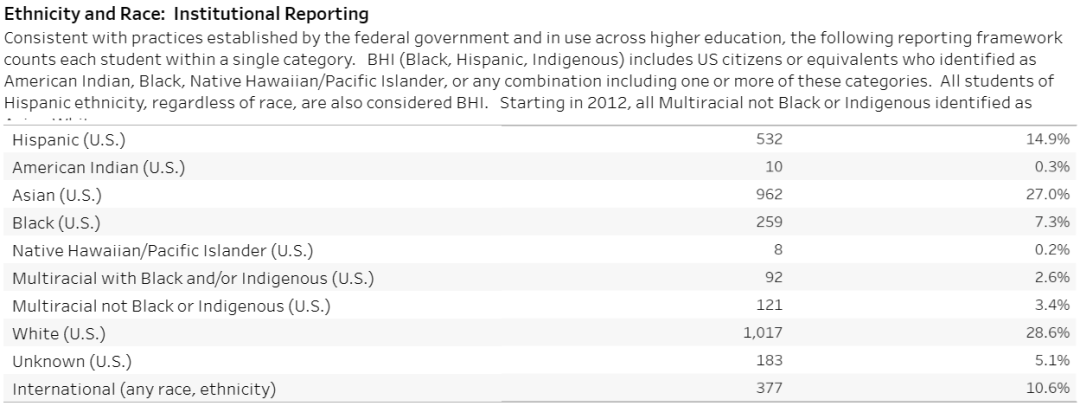1080x406 pixels.
Task: Click the 962 count for Asian
Action: pyautogui.click(x=769, y=194)
